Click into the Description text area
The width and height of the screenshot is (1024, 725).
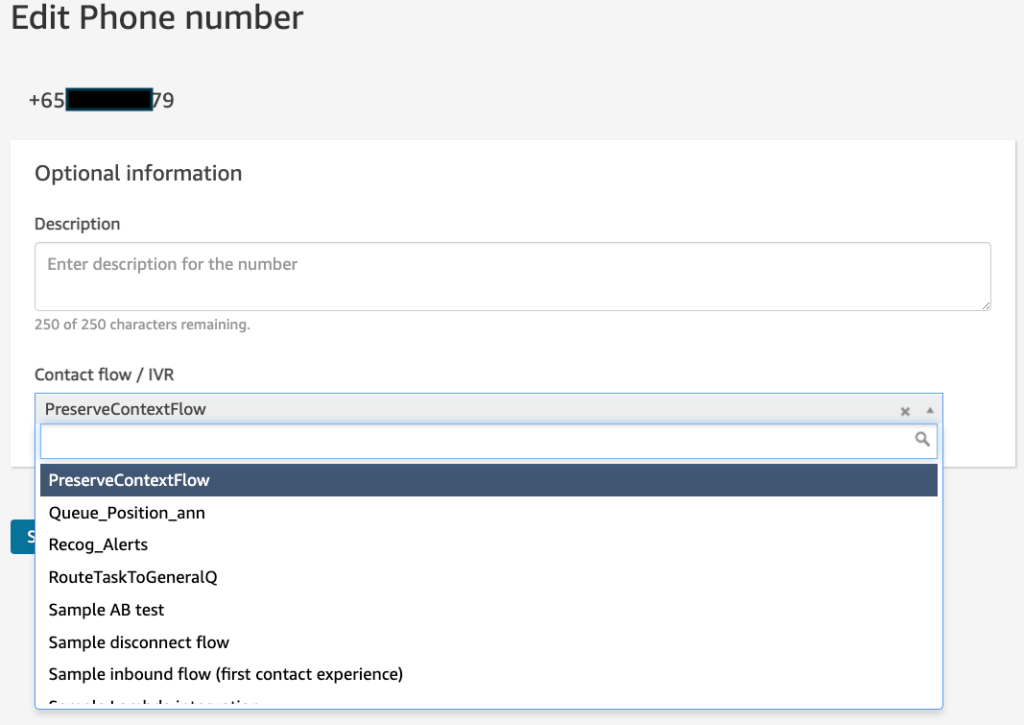512,276
